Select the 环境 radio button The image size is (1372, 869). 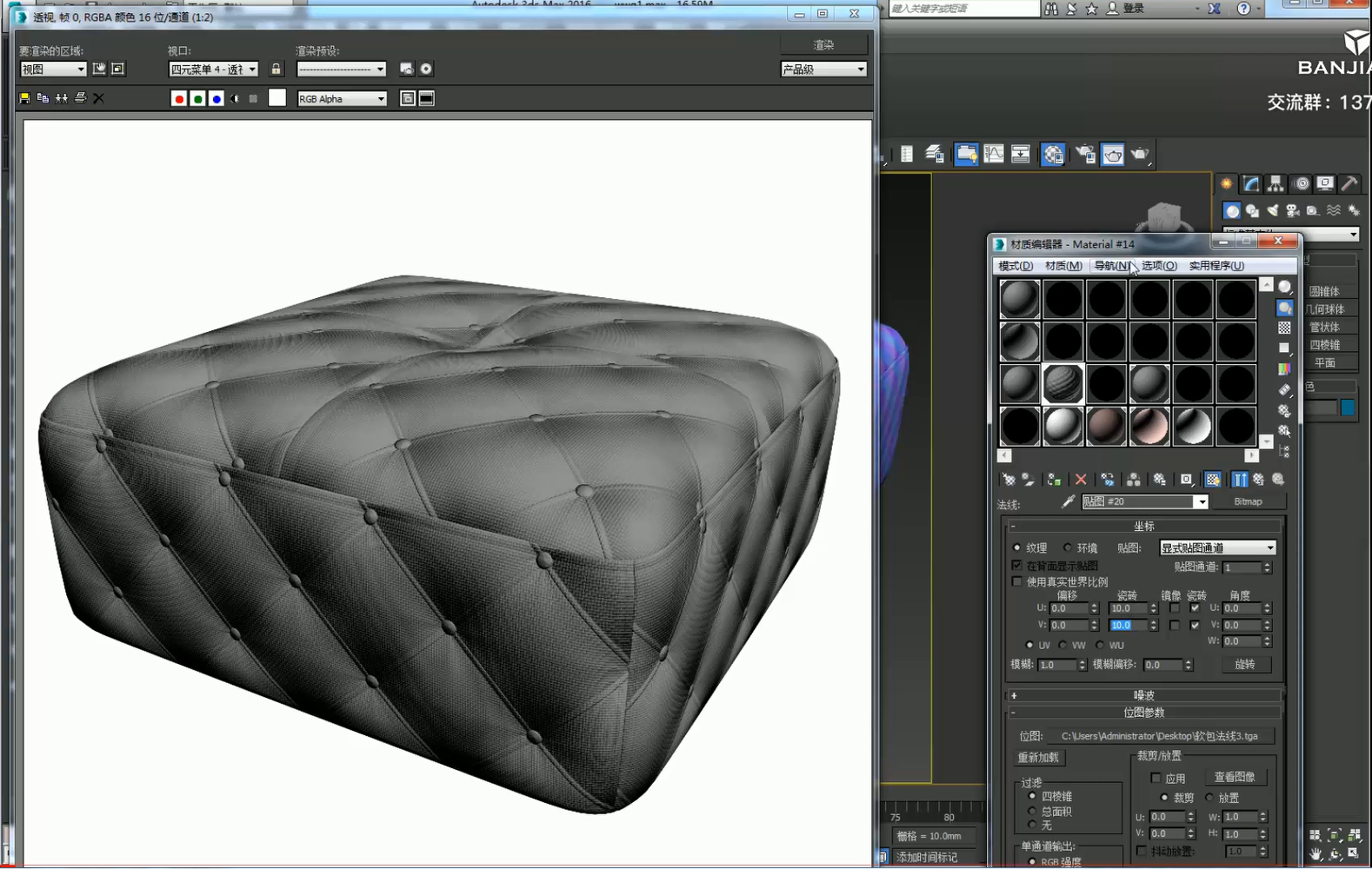[1068, 547]
